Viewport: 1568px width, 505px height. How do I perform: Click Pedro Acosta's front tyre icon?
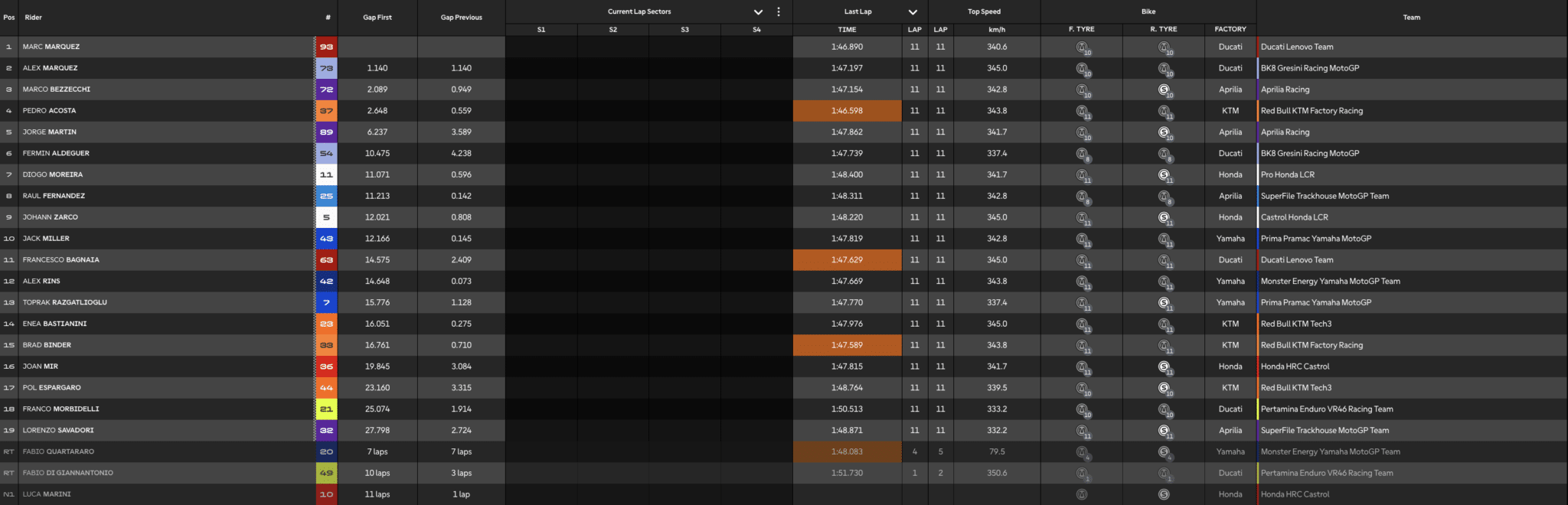coord(1082,111)
